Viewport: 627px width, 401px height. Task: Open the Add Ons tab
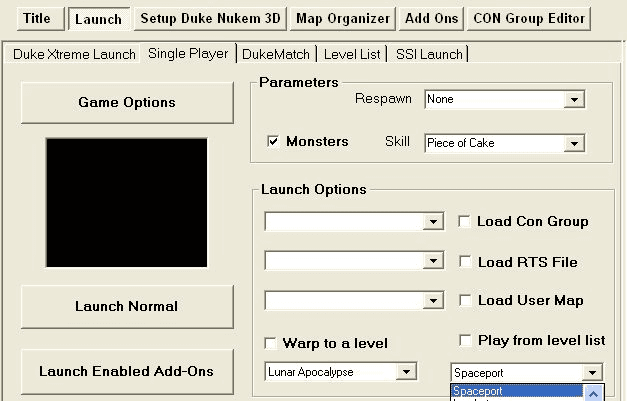point(431,19)
